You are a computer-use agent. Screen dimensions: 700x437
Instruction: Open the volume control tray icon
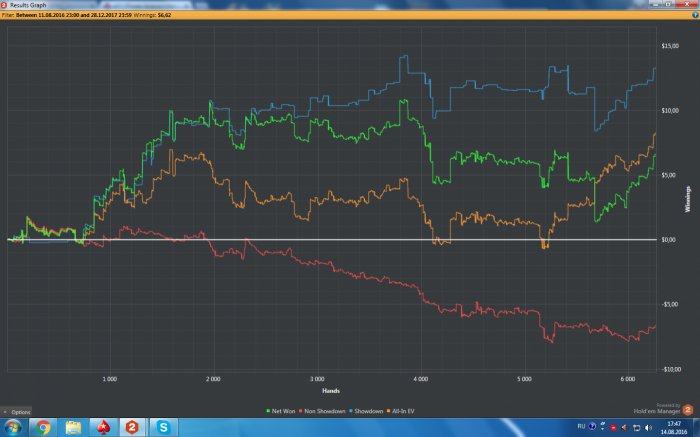click(x=649, y=428)
